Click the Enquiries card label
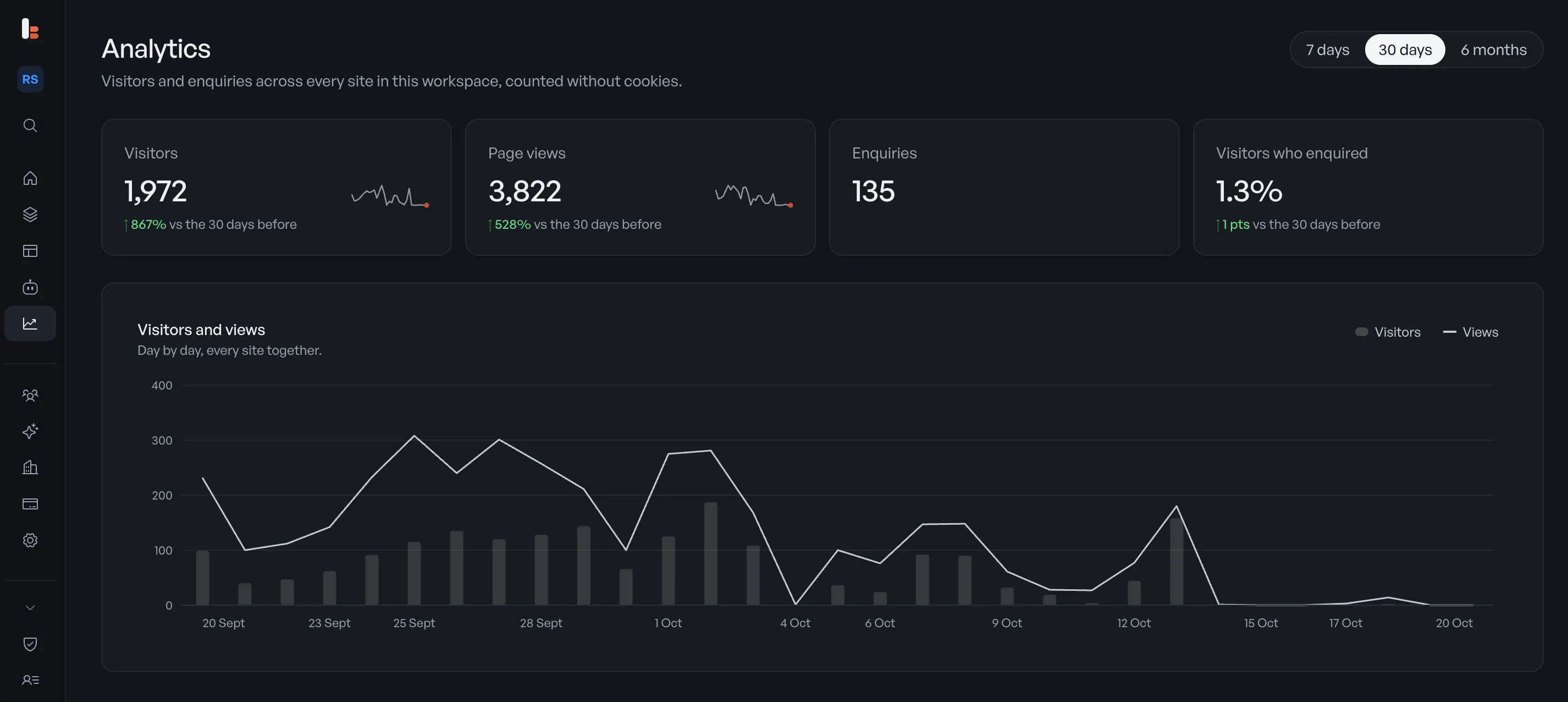The image size is (1568, 702). 885,153
